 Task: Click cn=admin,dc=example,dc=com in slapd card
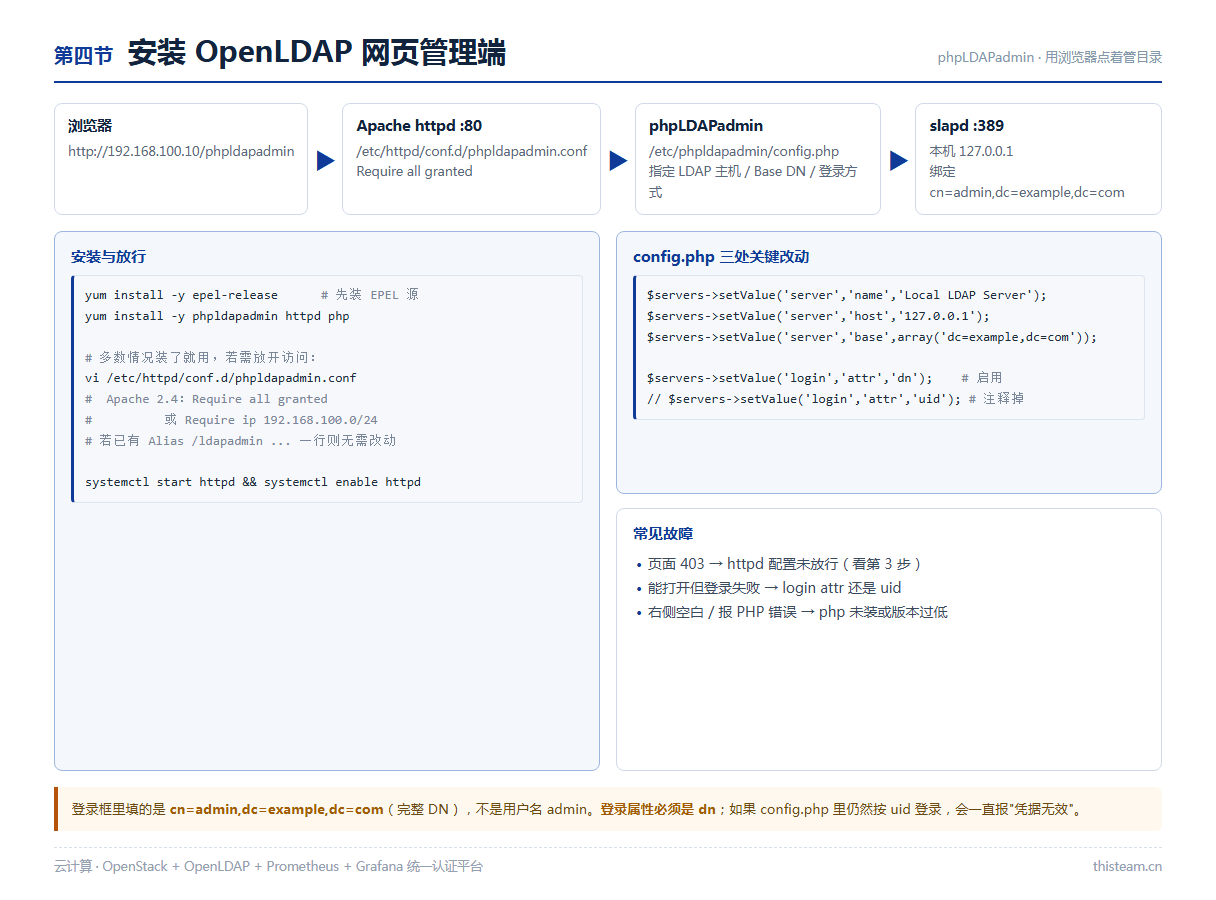coord(1027,192)
